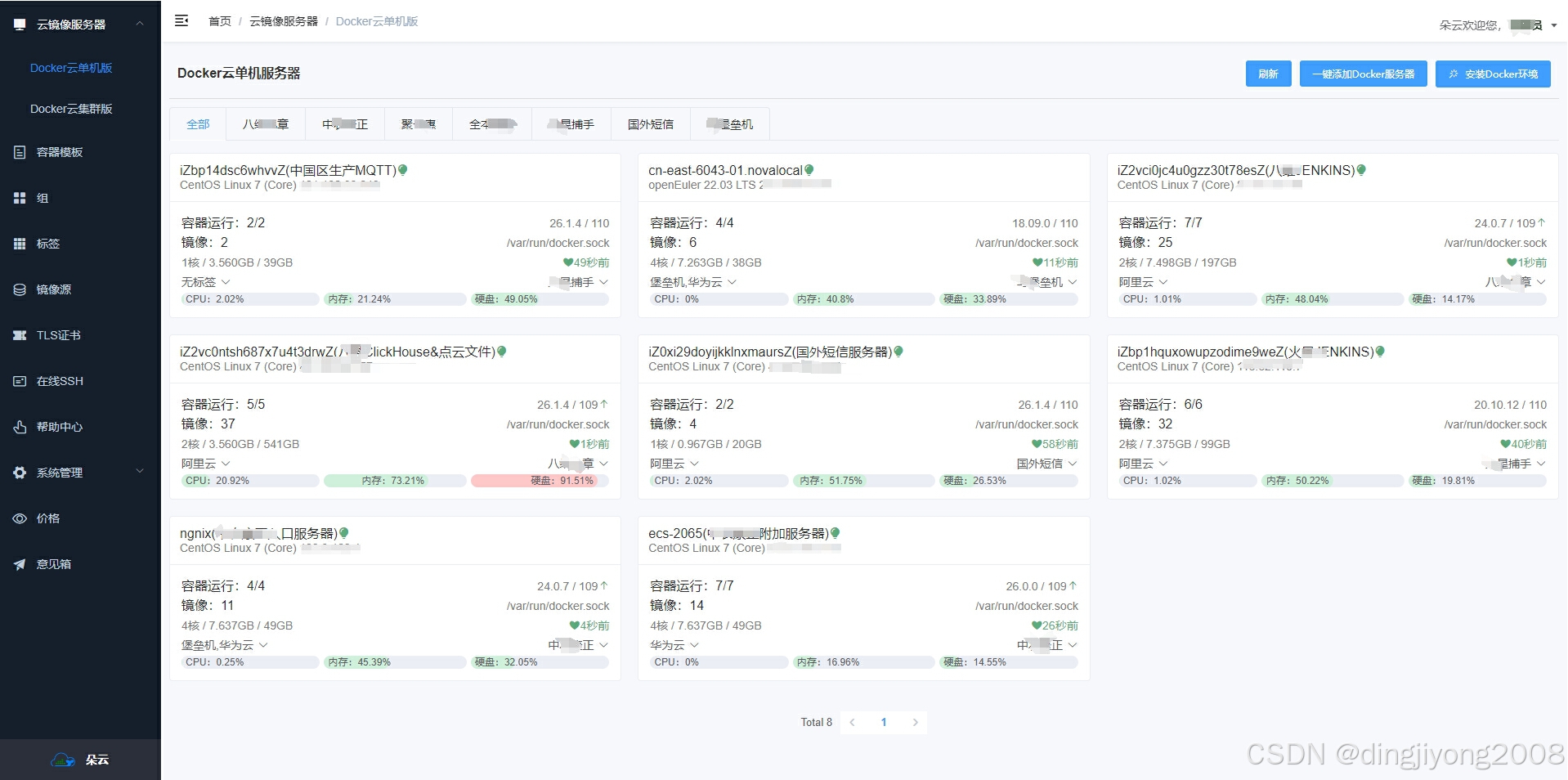
Task: Click the 组 grid icon in sidebar
Action: point(20,198)
